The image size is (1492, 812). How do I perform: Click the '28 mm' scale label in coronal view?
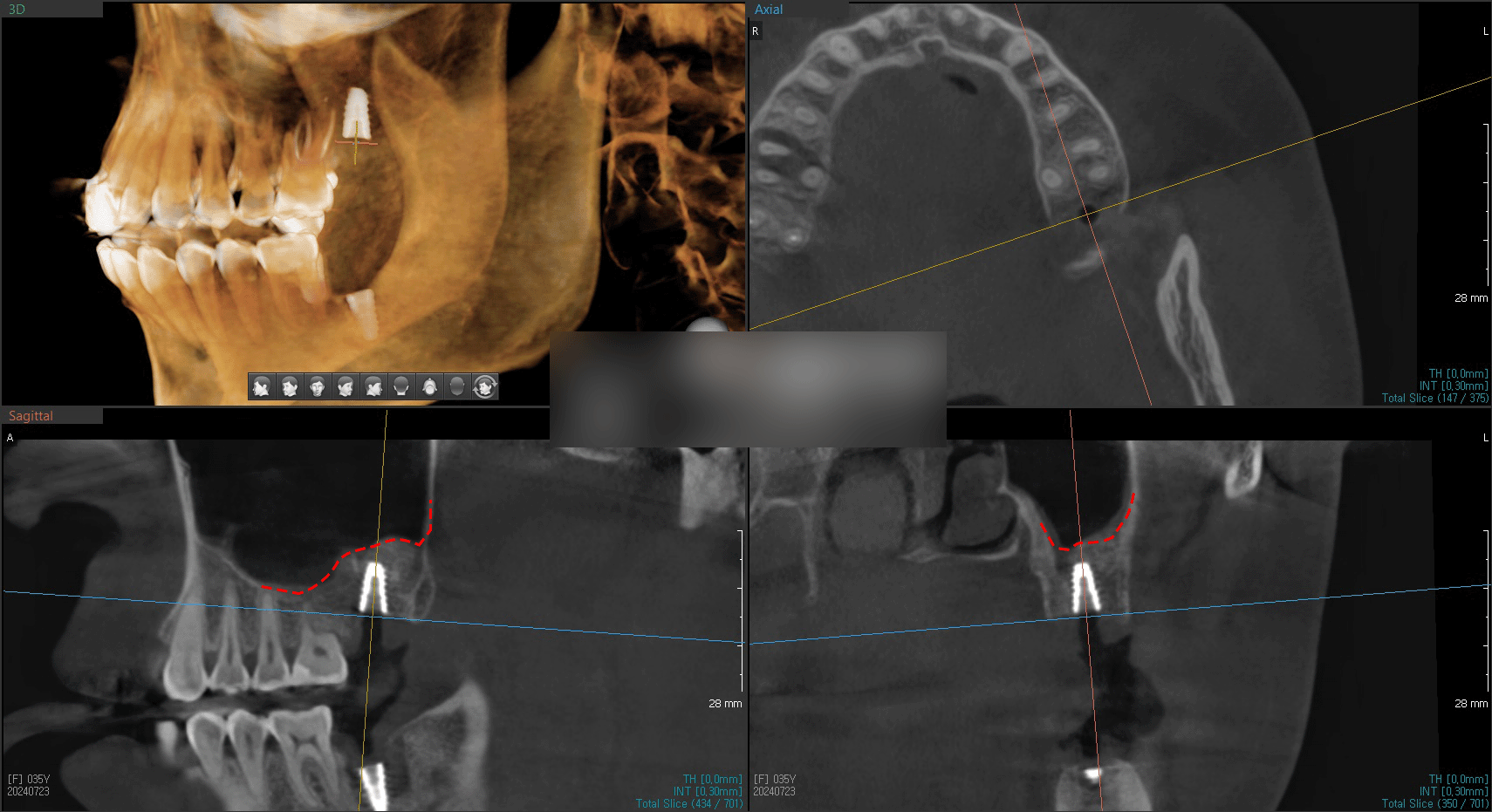(1471, 703)
